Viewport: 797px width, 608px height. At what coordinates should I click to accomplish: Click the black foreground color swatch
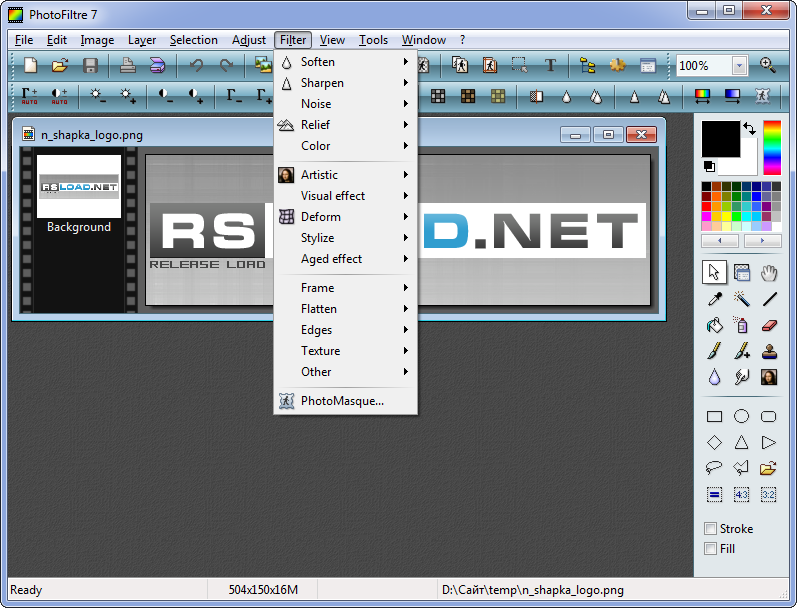[x=720, y=138]
